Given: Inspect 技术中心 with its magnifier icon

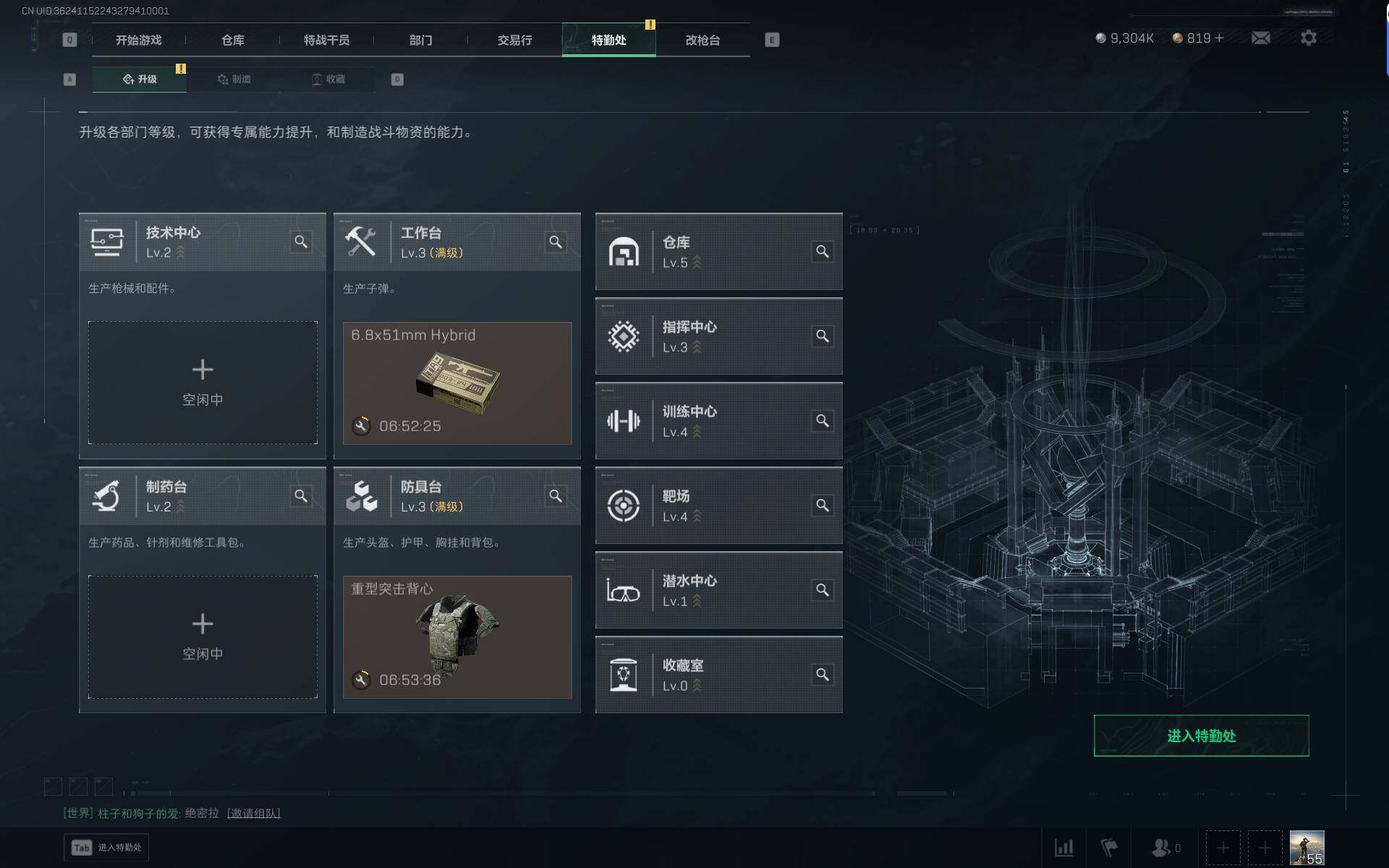Looking at the screenshot, I should click(x=301, y=242).
